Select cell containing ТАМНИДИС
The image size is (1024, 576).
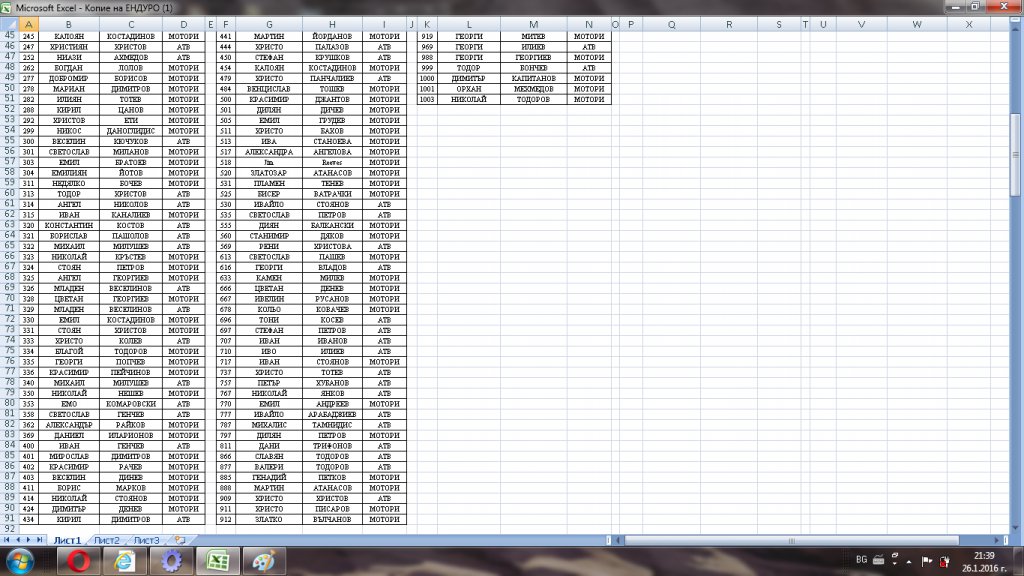tap(332, 424)
